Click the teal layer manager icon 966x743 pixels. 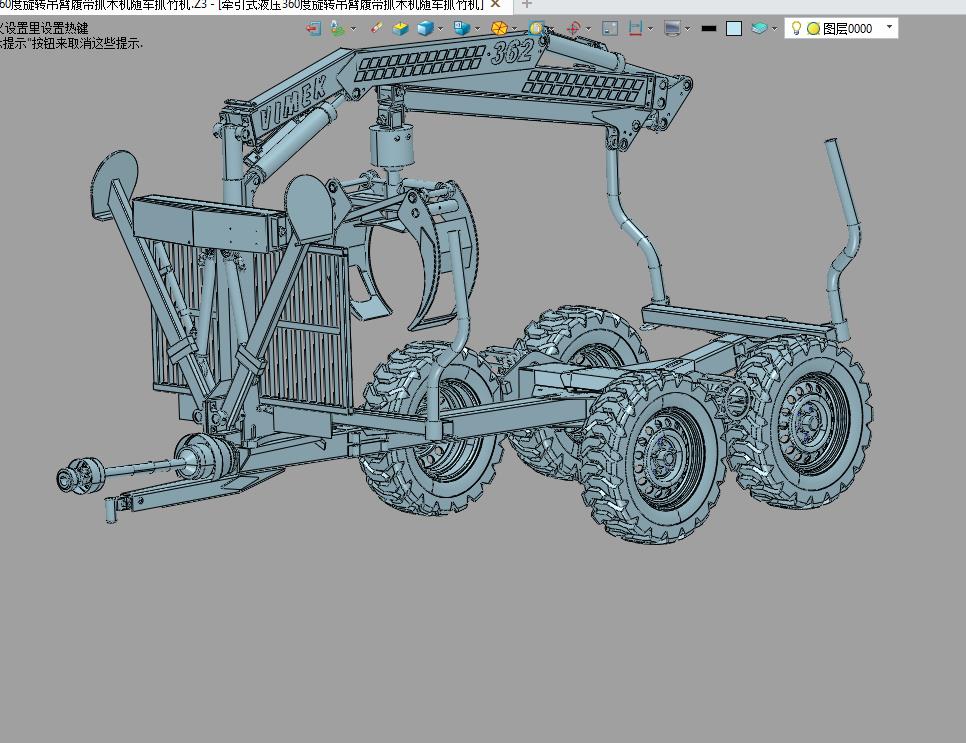[x=759, y=28]
